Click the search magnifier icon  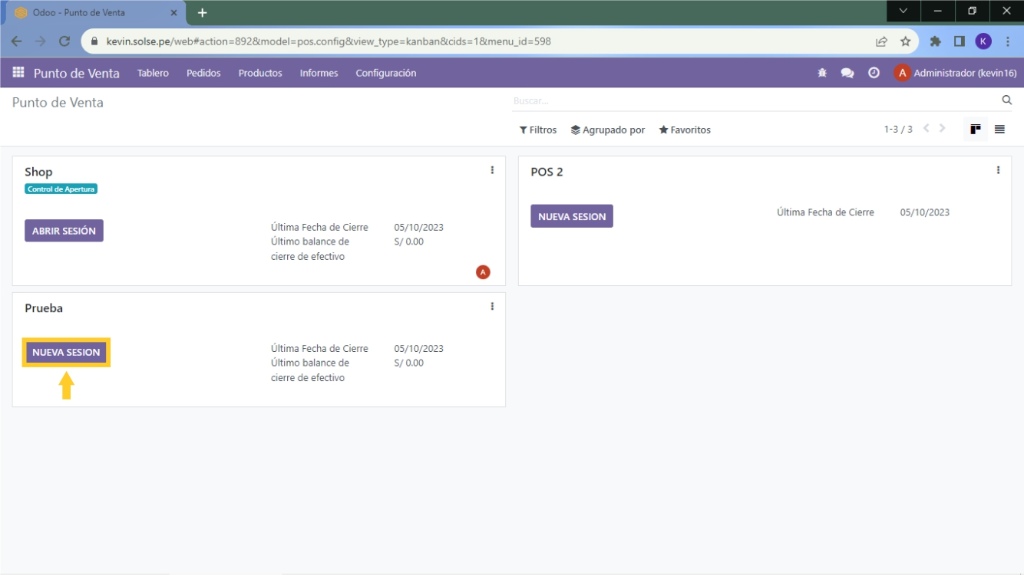pos(1007,101)
